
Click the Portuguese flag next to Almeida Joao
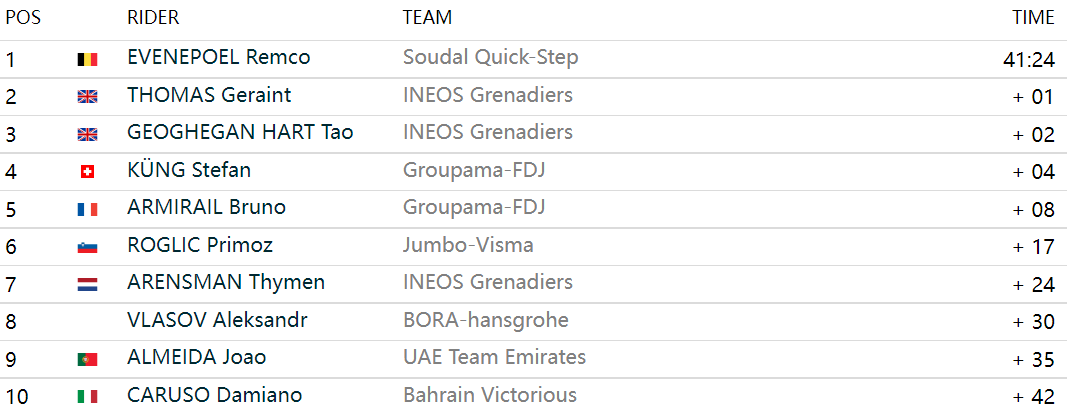point(87,360)
